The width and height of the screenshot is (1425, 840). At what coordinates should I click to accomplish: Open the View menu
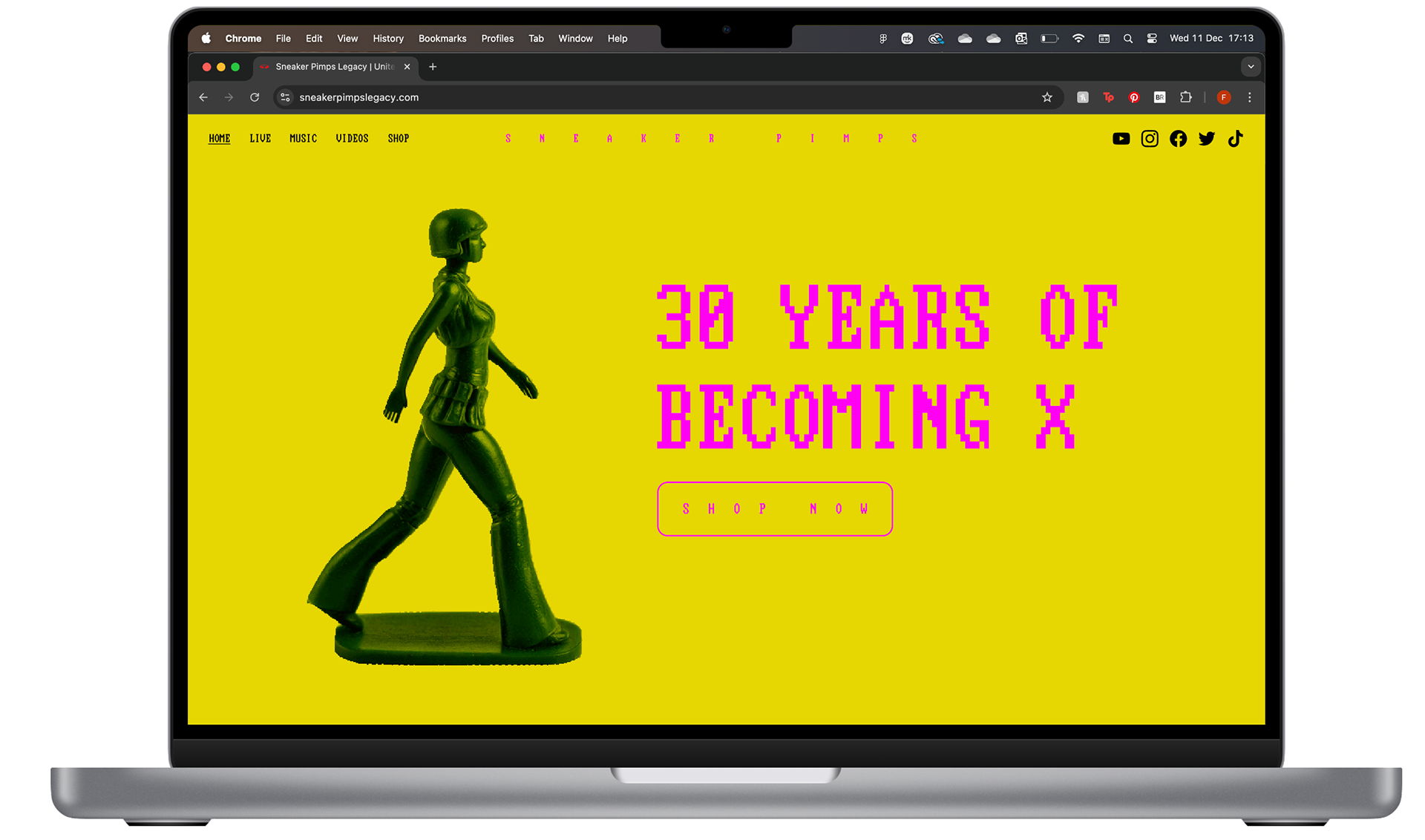tap(347, 39)
